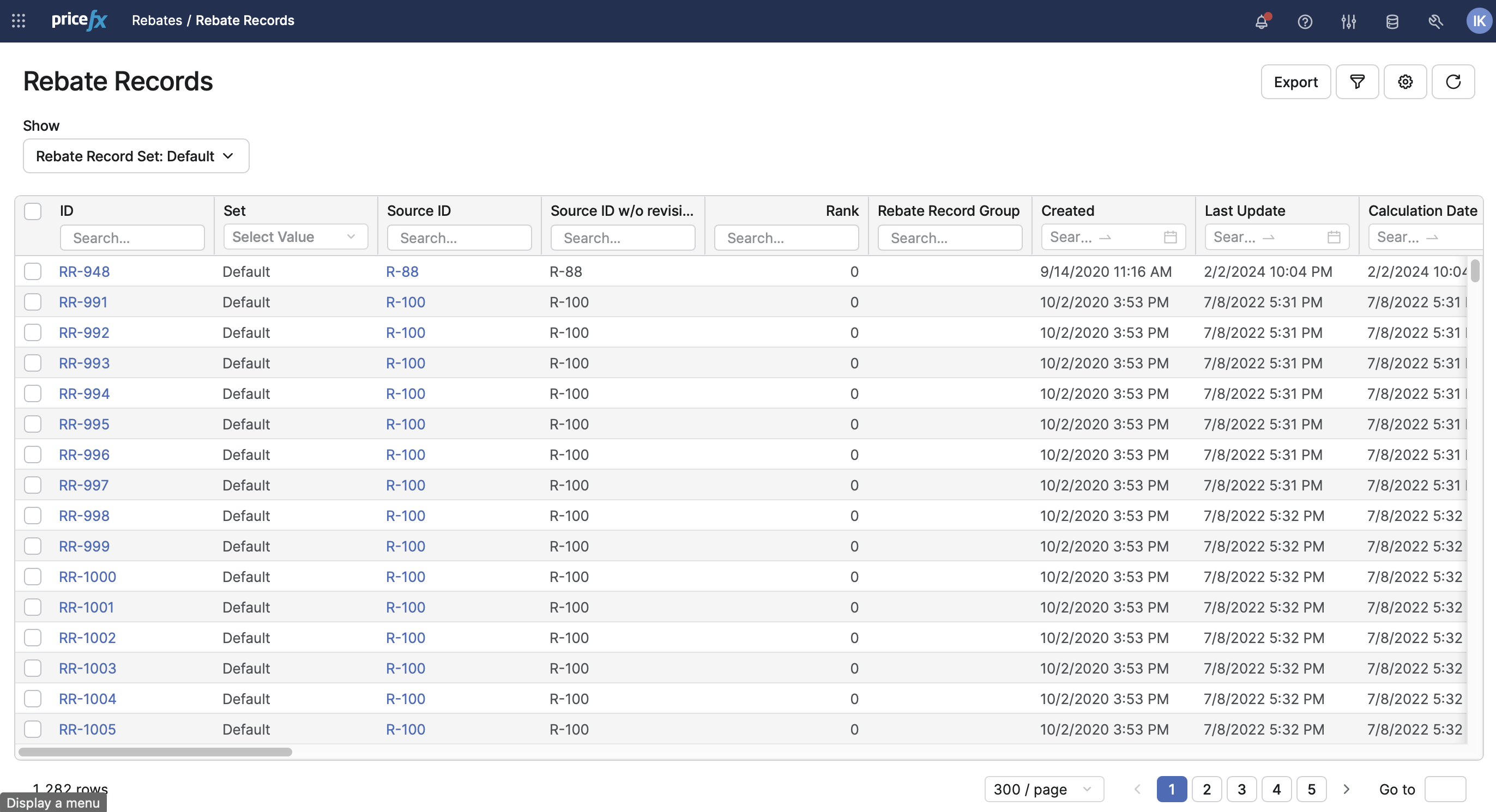Viewport: 1496px width, 812px height.
Task: Click the Export button
Action: pyautogui.click(x=1295, y=82)
